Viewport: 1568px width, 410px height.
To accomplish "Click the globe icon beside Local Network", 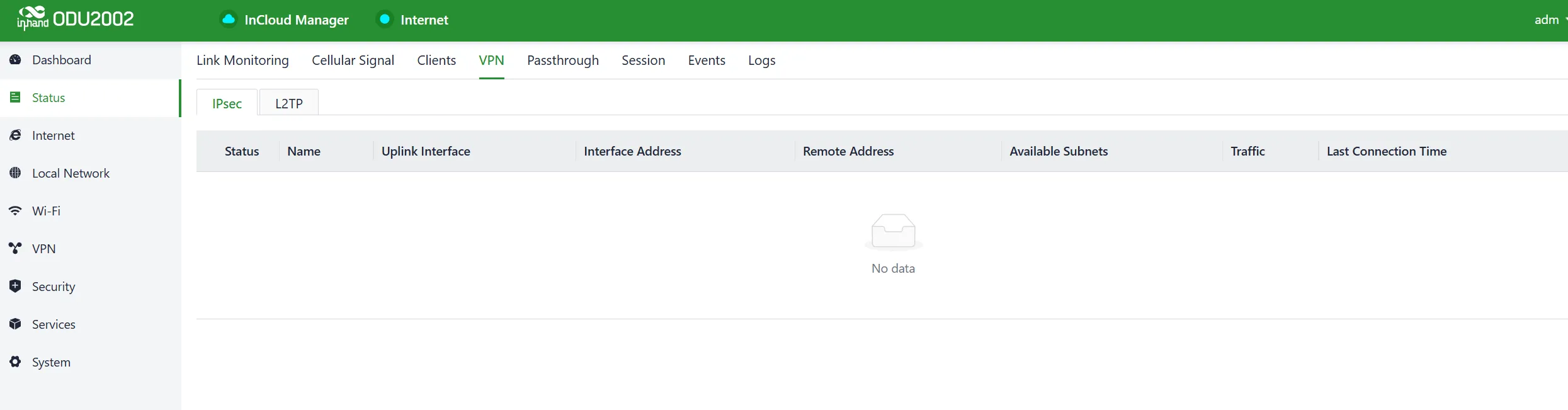I will tap(16, 173).
